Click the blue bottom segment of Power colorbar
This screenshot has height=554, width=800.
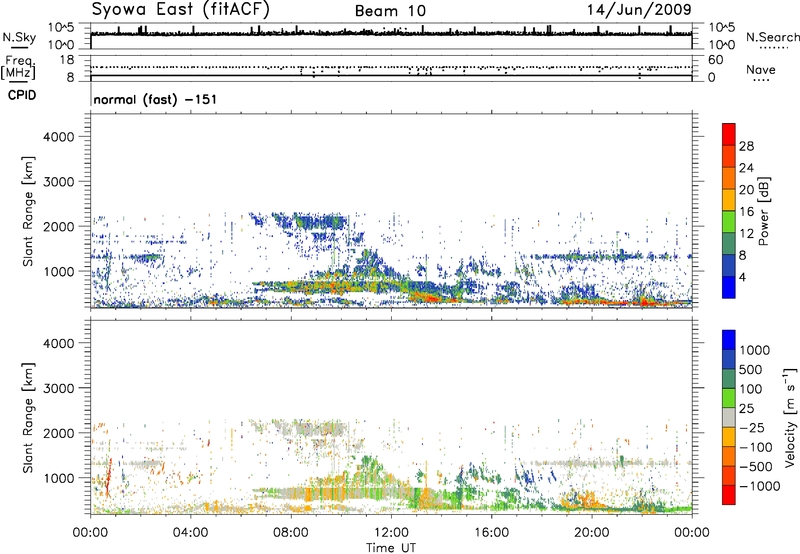[729, 287]
